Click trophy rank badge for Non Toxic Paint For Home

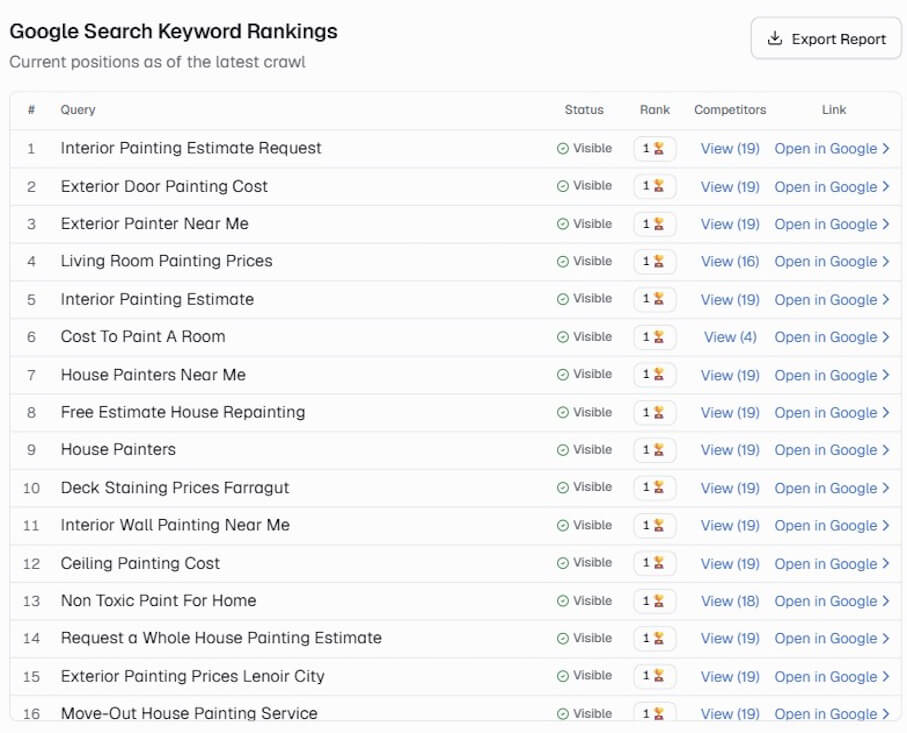pos(655,601)
